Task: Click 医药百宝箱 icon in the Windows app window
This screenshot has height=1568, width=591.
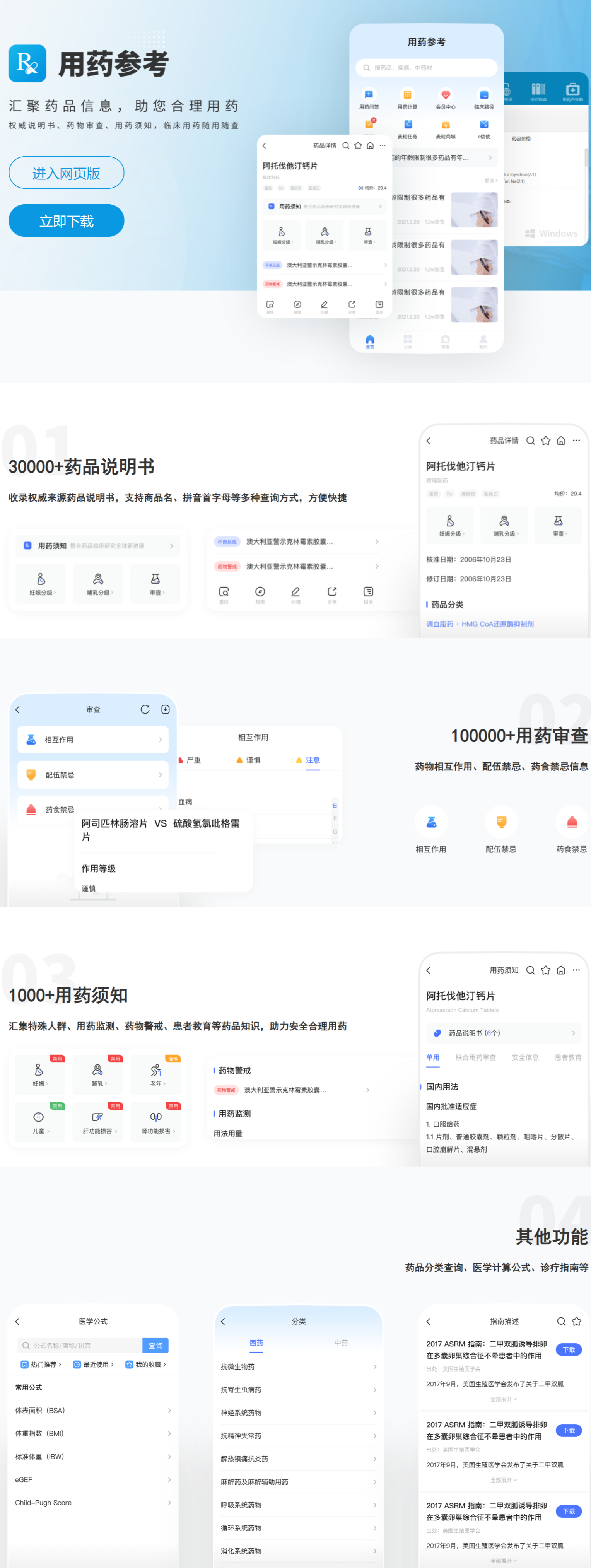Action: (x=572, y=89)
